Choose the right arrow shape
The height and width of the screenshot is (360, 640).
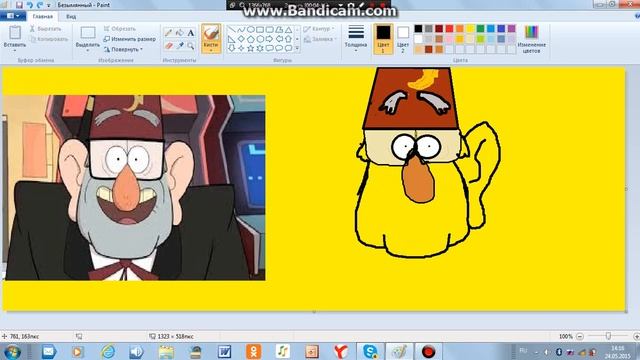point(269,39)
